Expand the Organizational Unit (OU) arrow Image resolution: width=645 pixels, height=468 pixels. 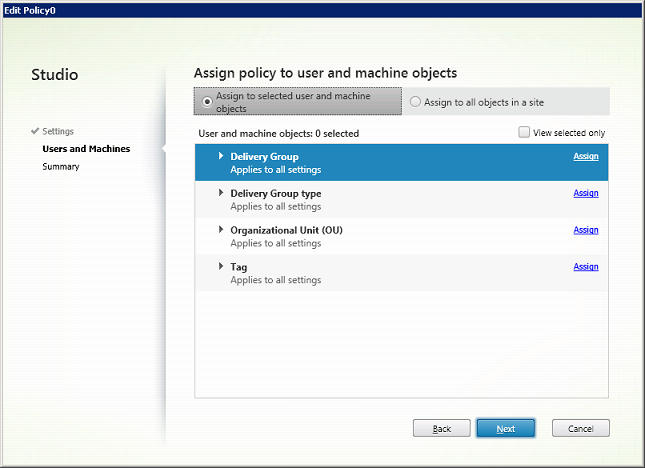pyautogui.click(x=221, y=230)
